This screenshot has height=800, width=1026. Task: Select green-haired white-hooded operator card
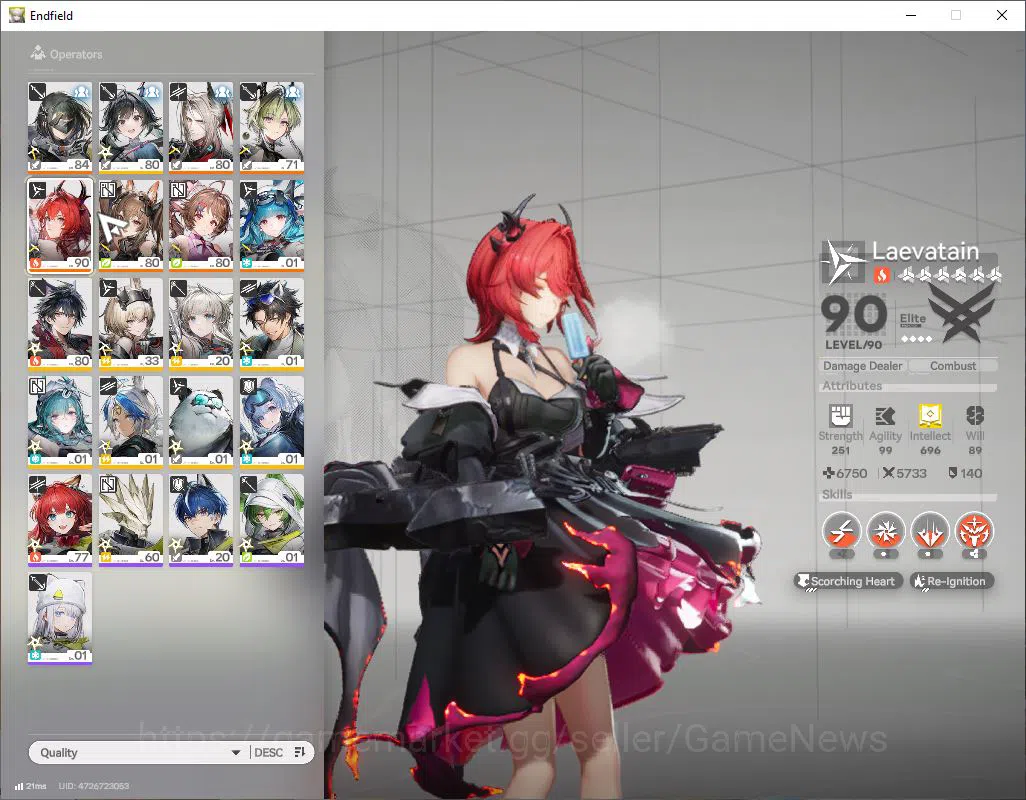(x=272, y=519)
